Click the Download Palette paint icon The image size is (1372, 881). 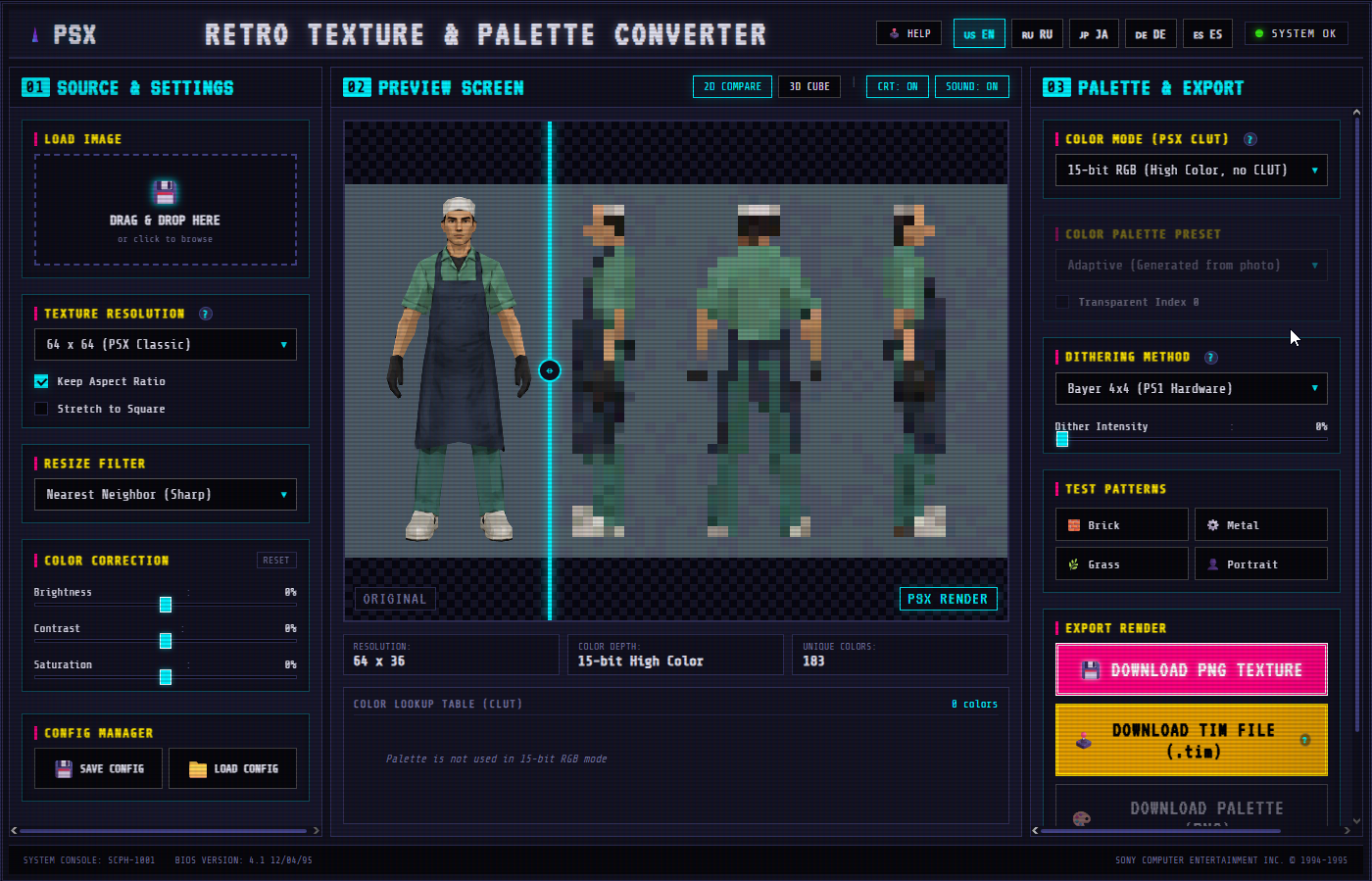(x=1082, y=818)
